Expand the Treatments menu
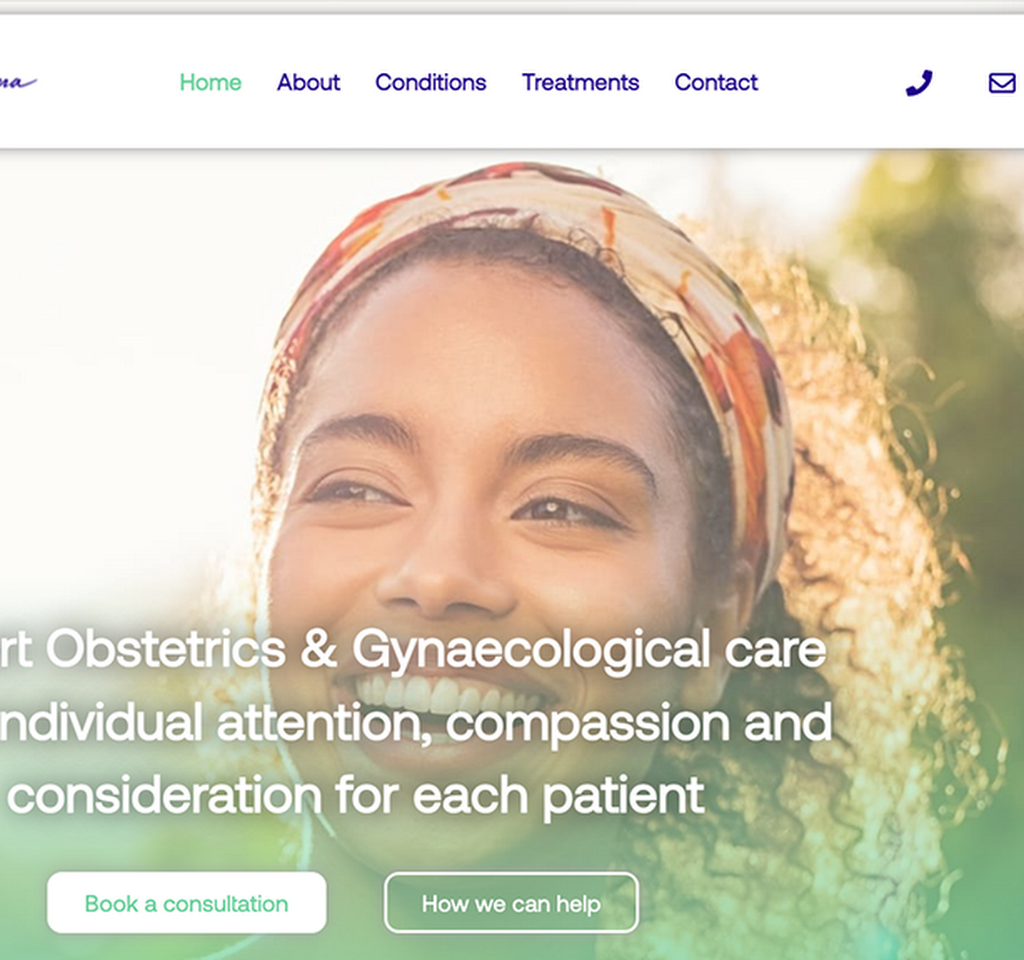 [580, 82]
